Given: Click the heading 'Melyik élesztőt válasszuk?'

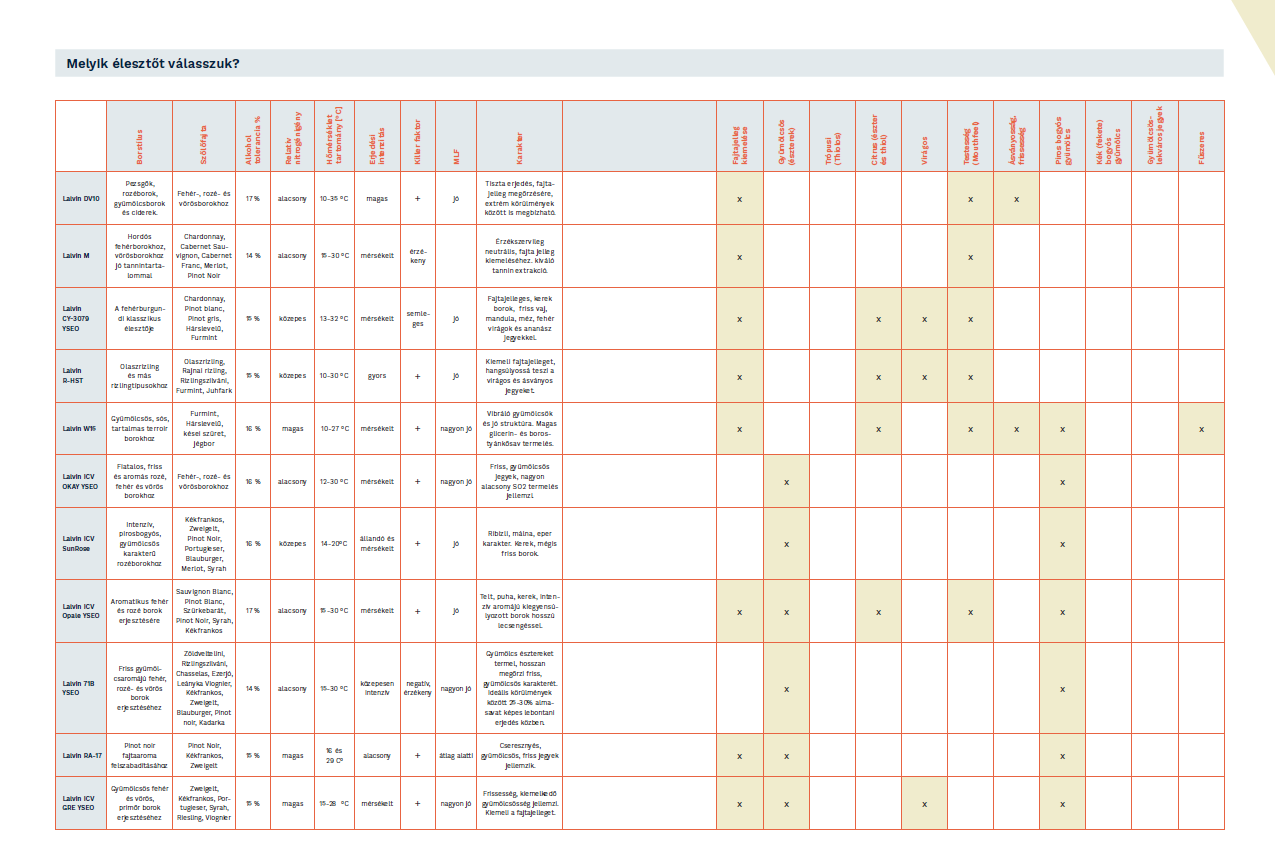Looking at the screenshot, I should [152, 64].
